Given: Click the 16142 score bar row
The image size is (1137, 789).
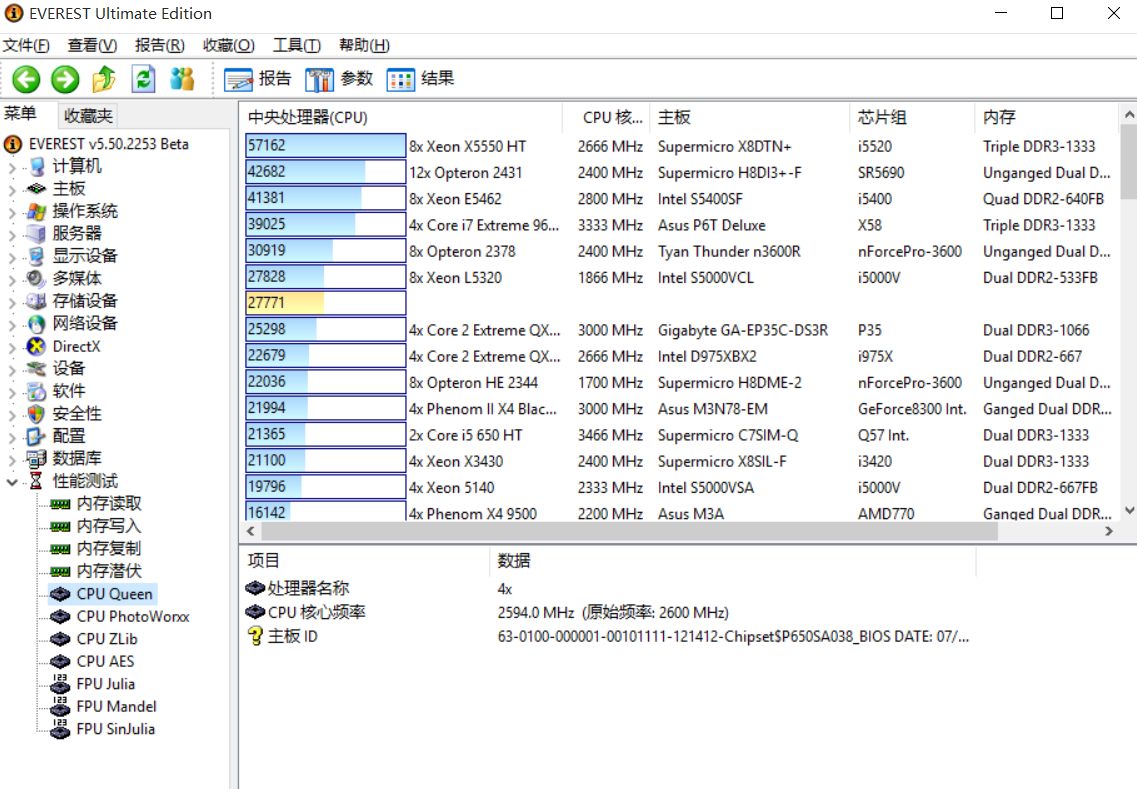Looking at the screenshot, I should click(326, 512).
